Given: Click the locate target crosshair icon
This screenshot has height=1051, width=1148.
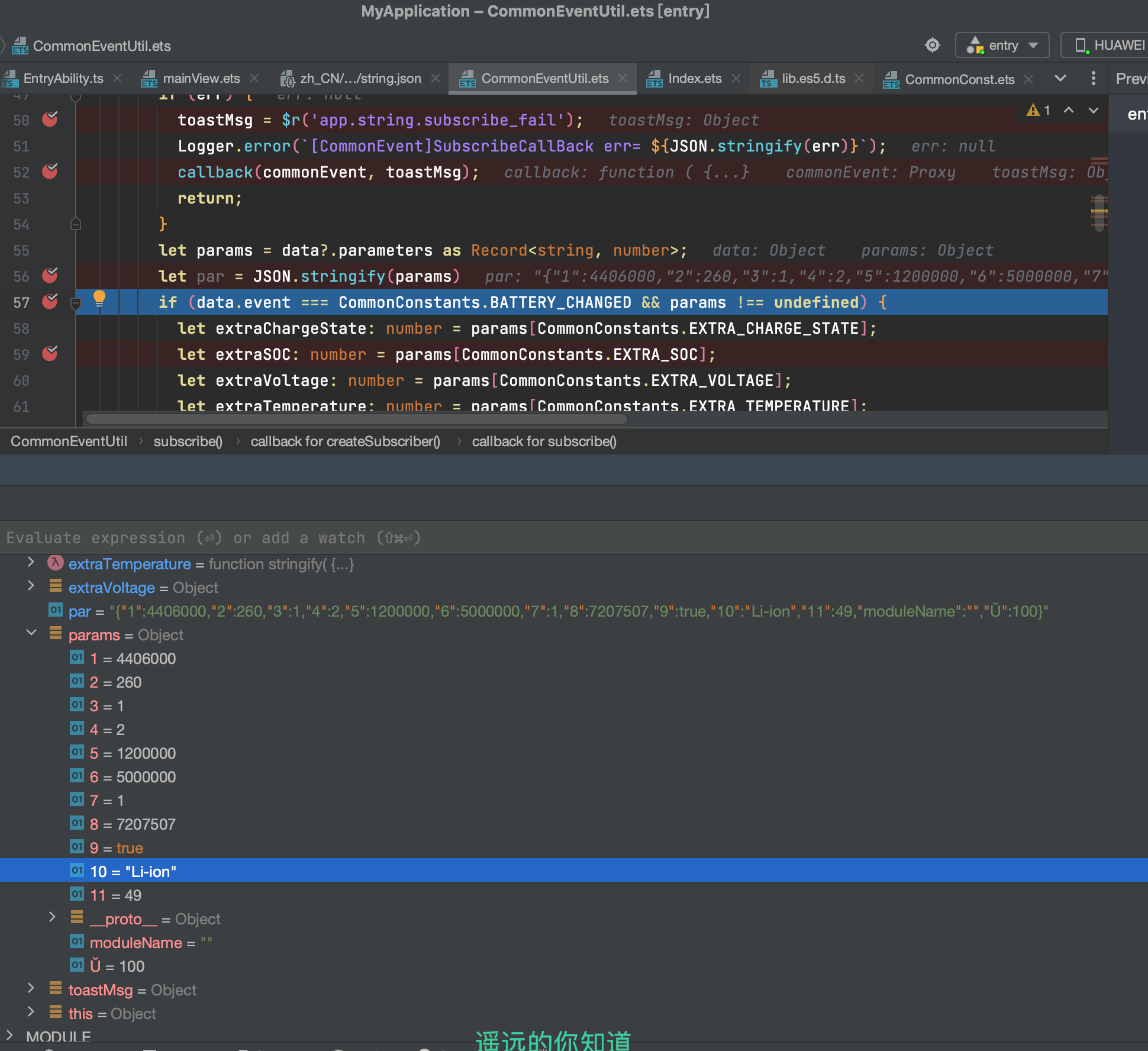Looking at the screenshot, I should pyautogui.click(x=933, y=45).
